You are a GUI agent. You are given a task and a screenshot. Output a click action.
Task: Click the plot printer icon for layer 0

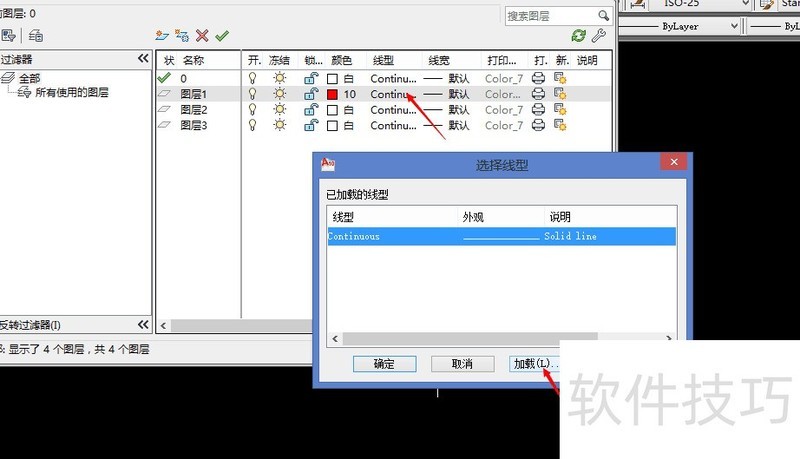[538, 78]
